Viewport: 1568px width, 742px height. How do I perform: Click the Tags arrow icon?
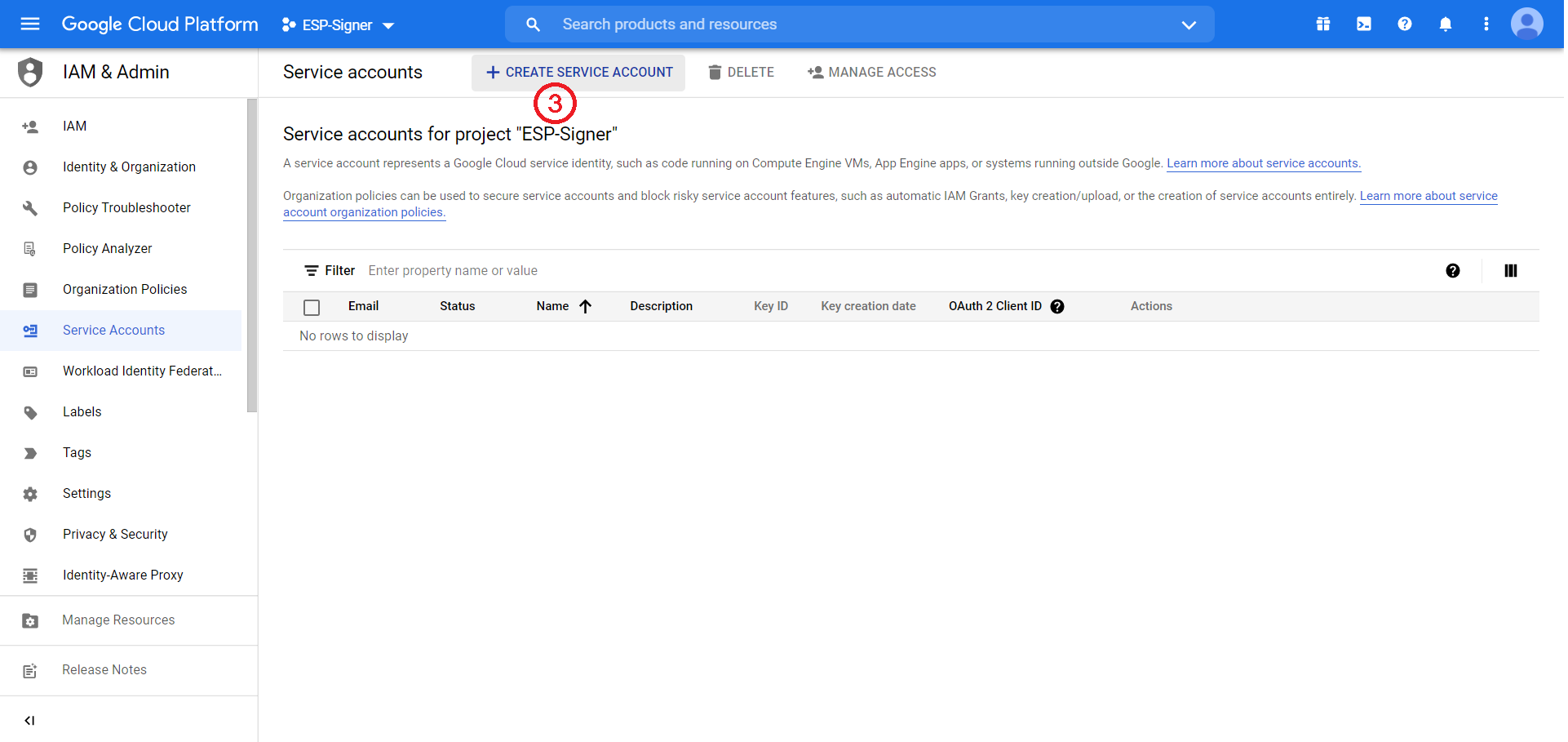pyautogui.click(x=30, y=453)
